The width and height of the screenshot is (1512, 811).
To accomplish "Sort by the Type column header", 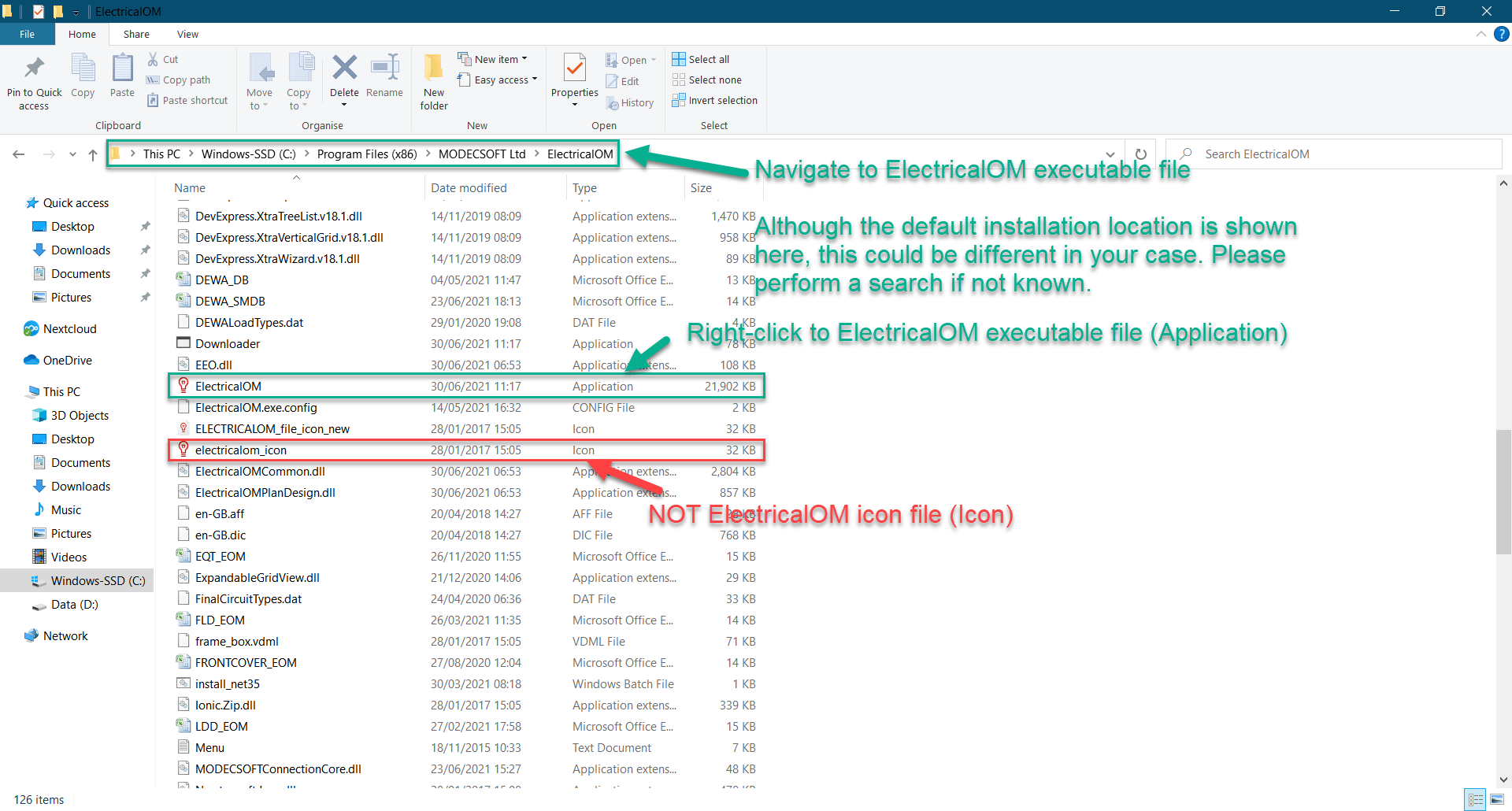I will 625,188.
